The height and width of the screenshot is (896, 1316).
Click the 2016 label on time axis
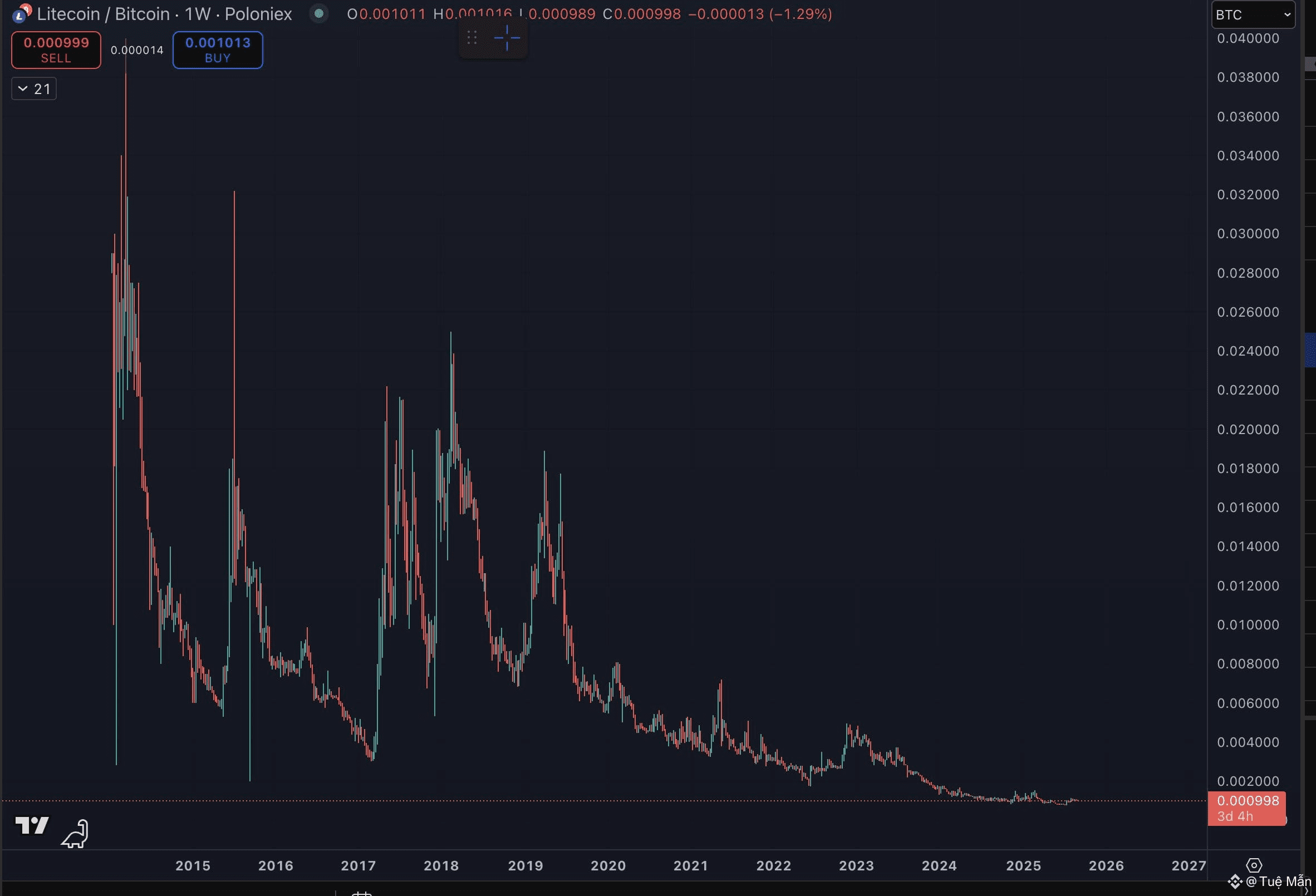point(276,865)
